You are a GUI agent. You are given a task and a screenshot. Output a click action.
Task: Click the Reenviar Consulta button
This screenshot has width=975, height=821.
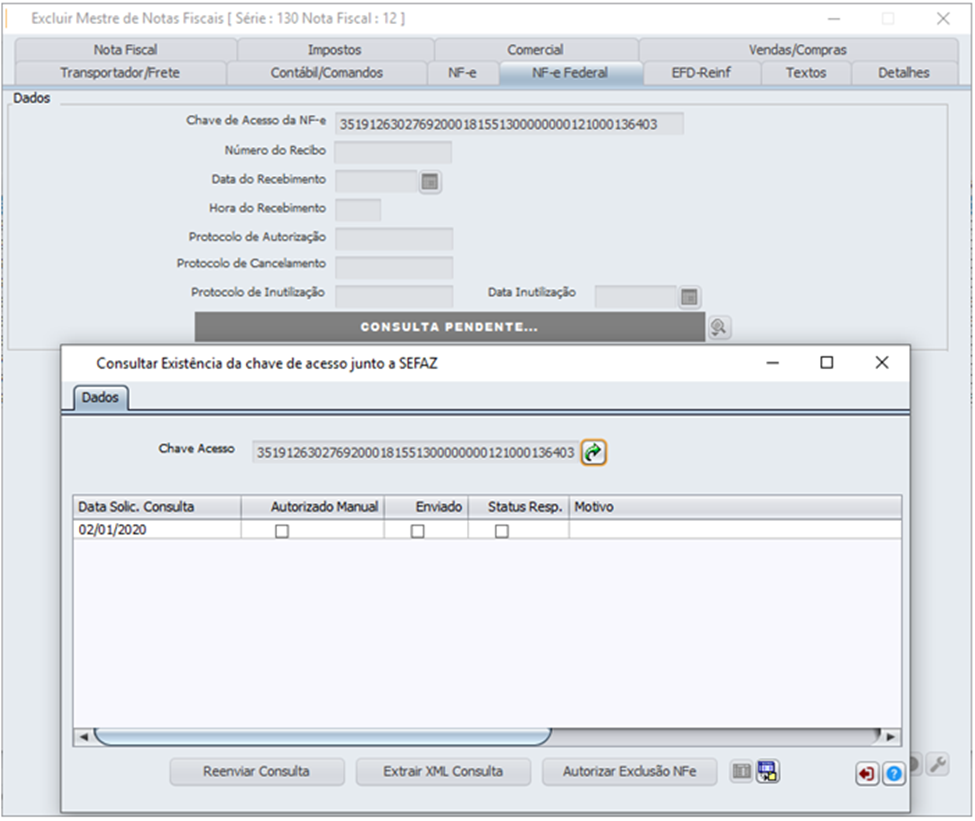[257, 772]
